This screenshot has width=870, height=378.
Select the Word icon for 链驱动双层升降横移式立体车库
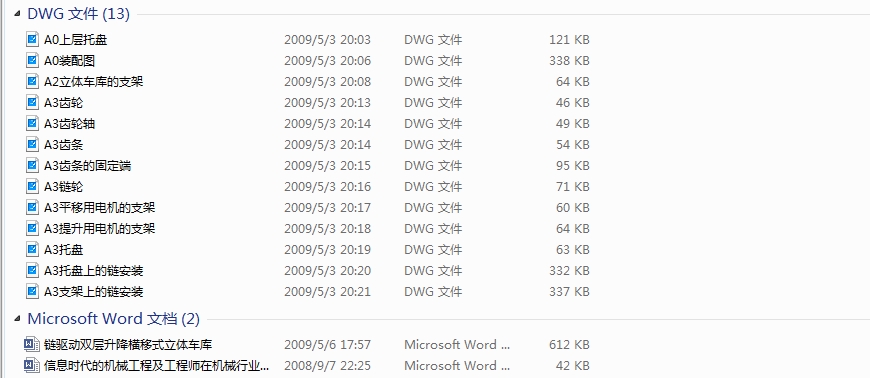coord(32,345)
